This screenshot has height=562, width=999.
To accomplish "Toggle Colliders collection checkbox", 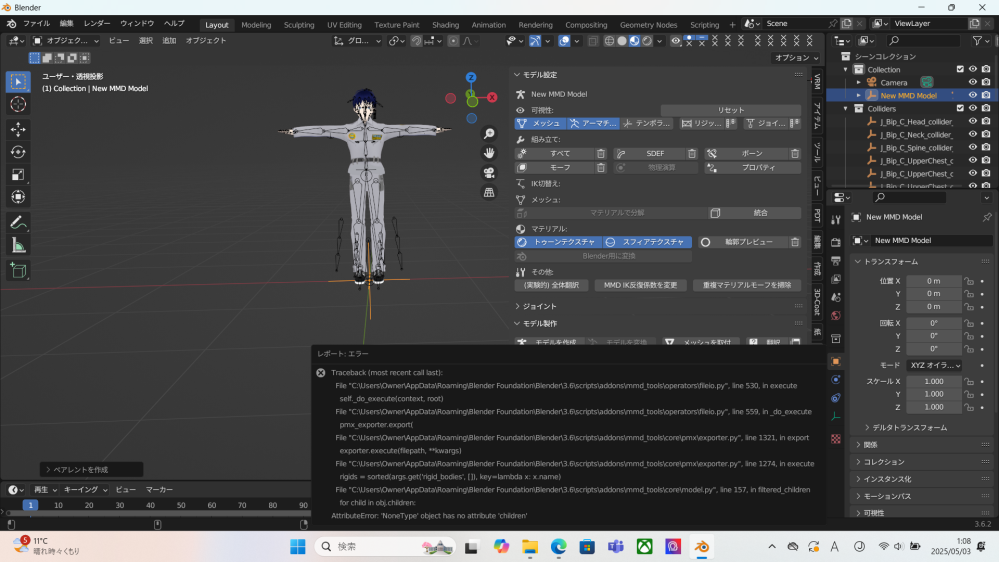I will coord(960,108).
